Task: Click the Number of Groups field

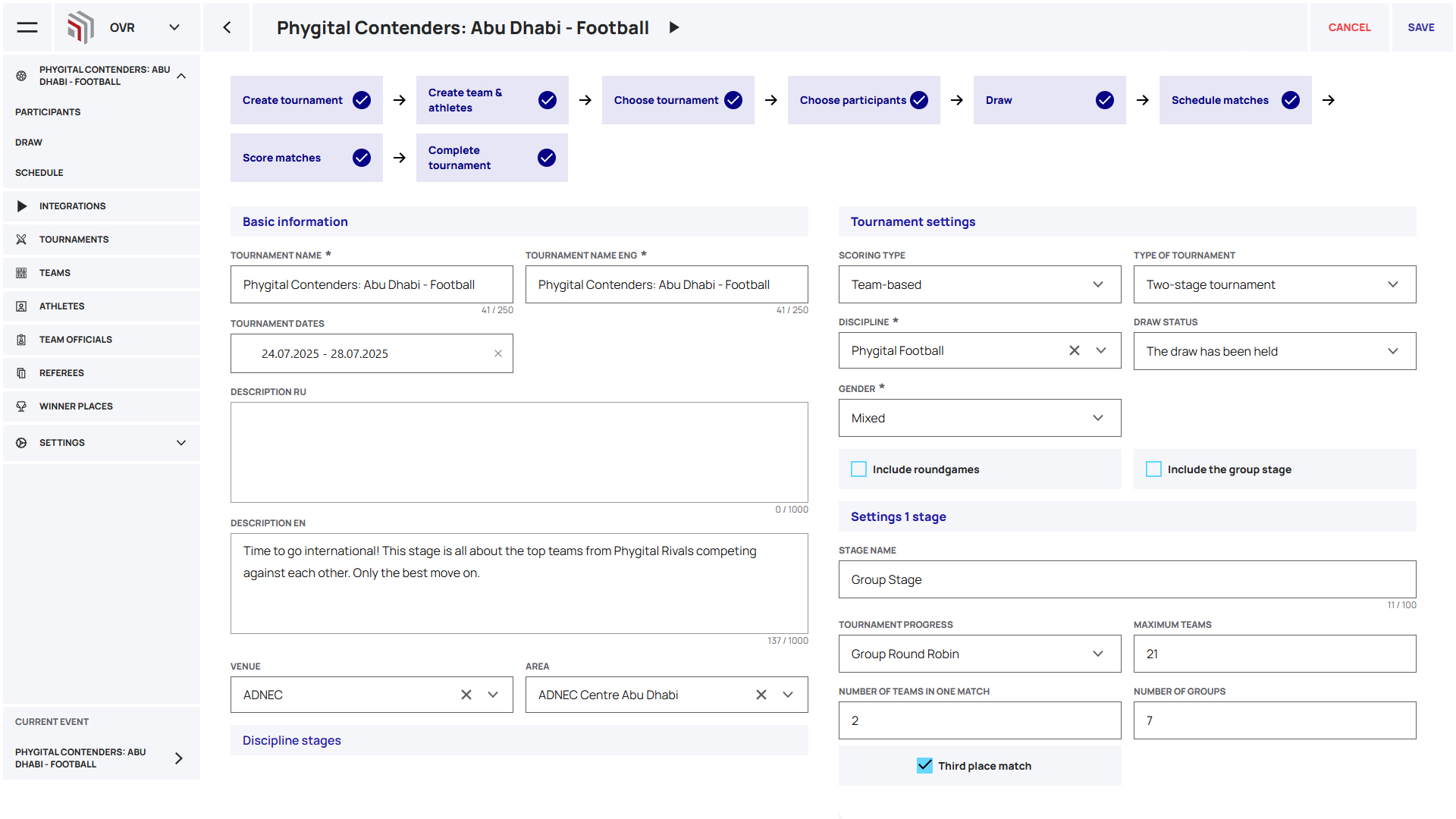Action: pyautogui.click(x=1275, y=720)
